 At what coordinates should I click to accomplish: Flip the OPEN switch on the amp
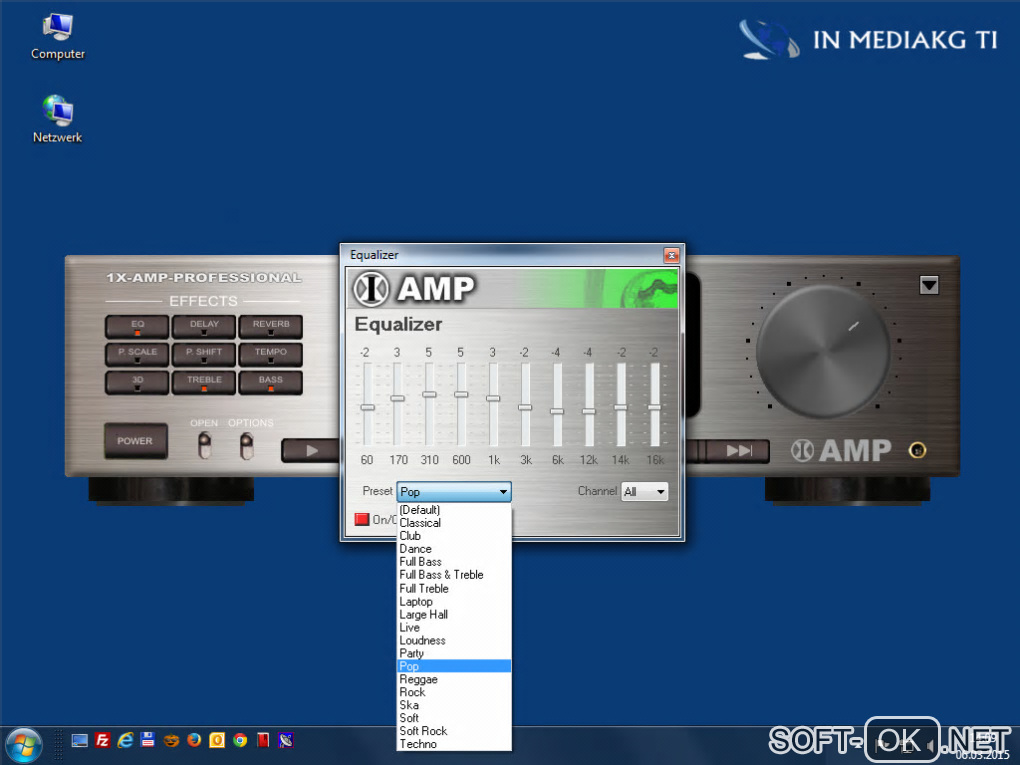tap(204, 446)
